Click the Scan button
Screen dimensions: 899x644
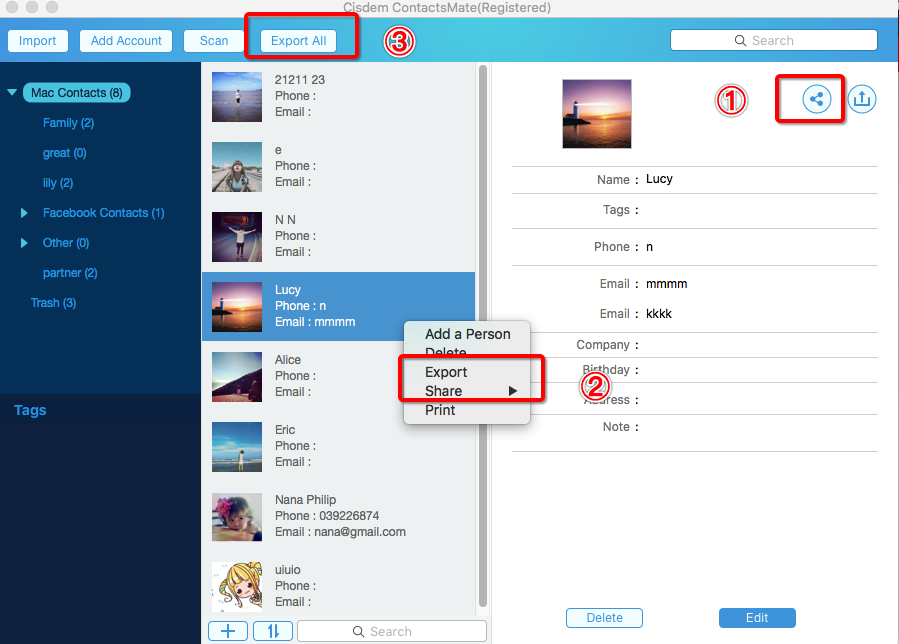click(x=214, y=41)
